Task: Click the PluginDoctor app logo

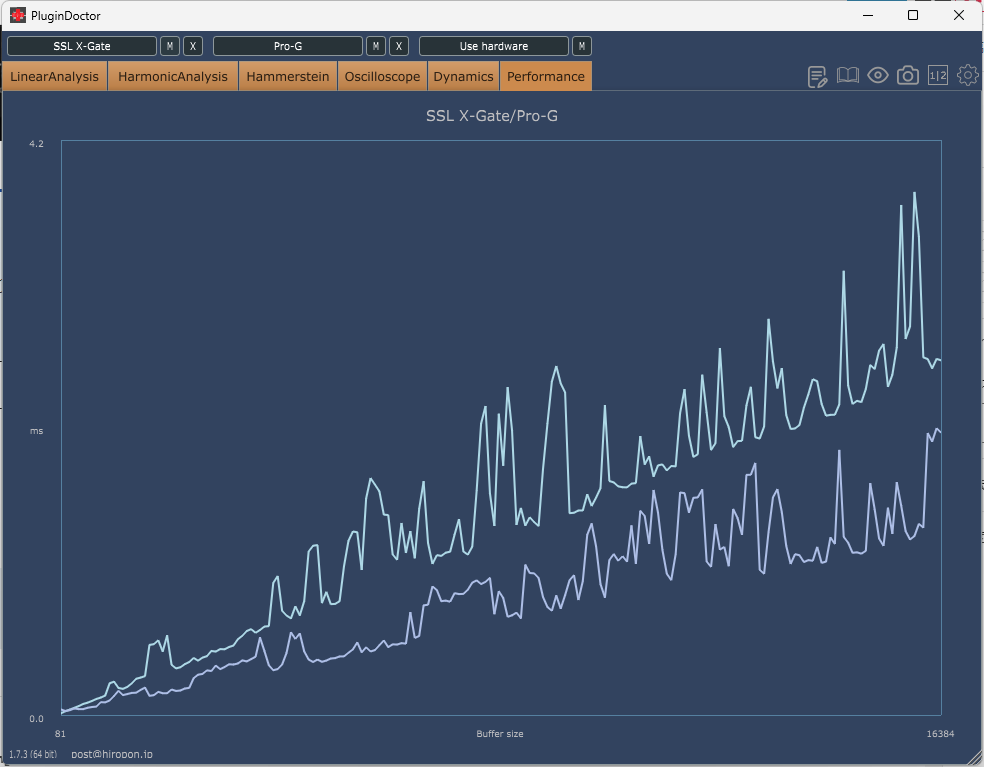Action: coord(18,15)
